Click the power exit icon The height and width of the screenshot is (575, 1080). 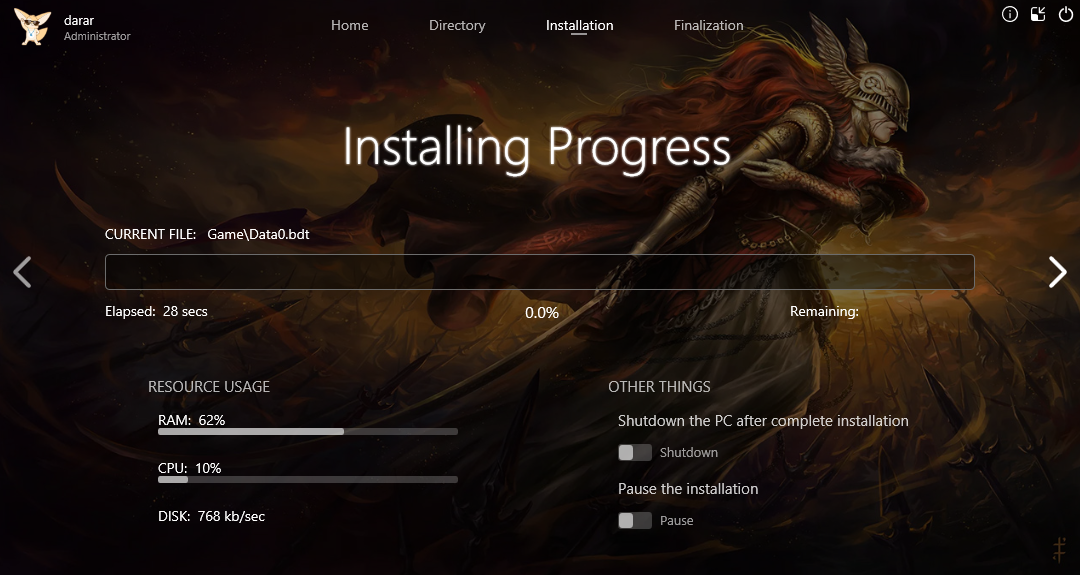[1065, 14]
